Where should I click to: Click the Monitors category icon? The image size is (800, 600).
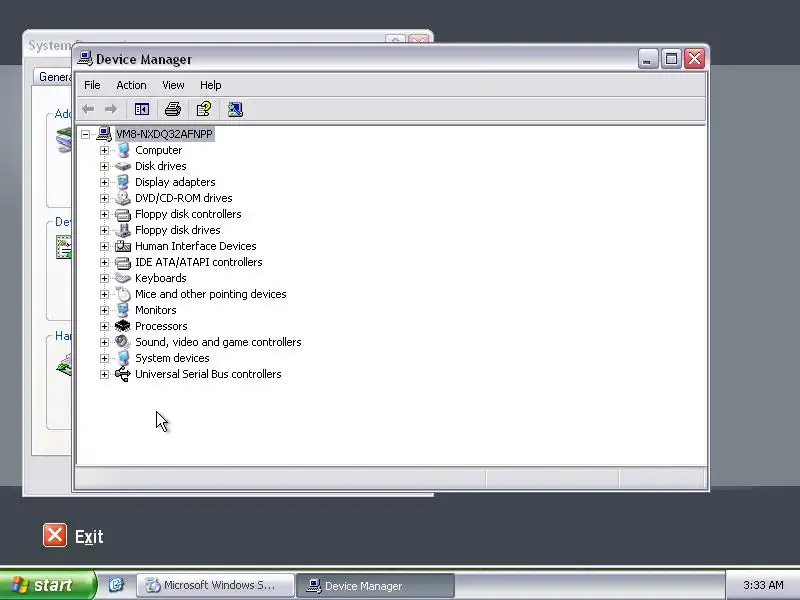[x=123, y=310]
